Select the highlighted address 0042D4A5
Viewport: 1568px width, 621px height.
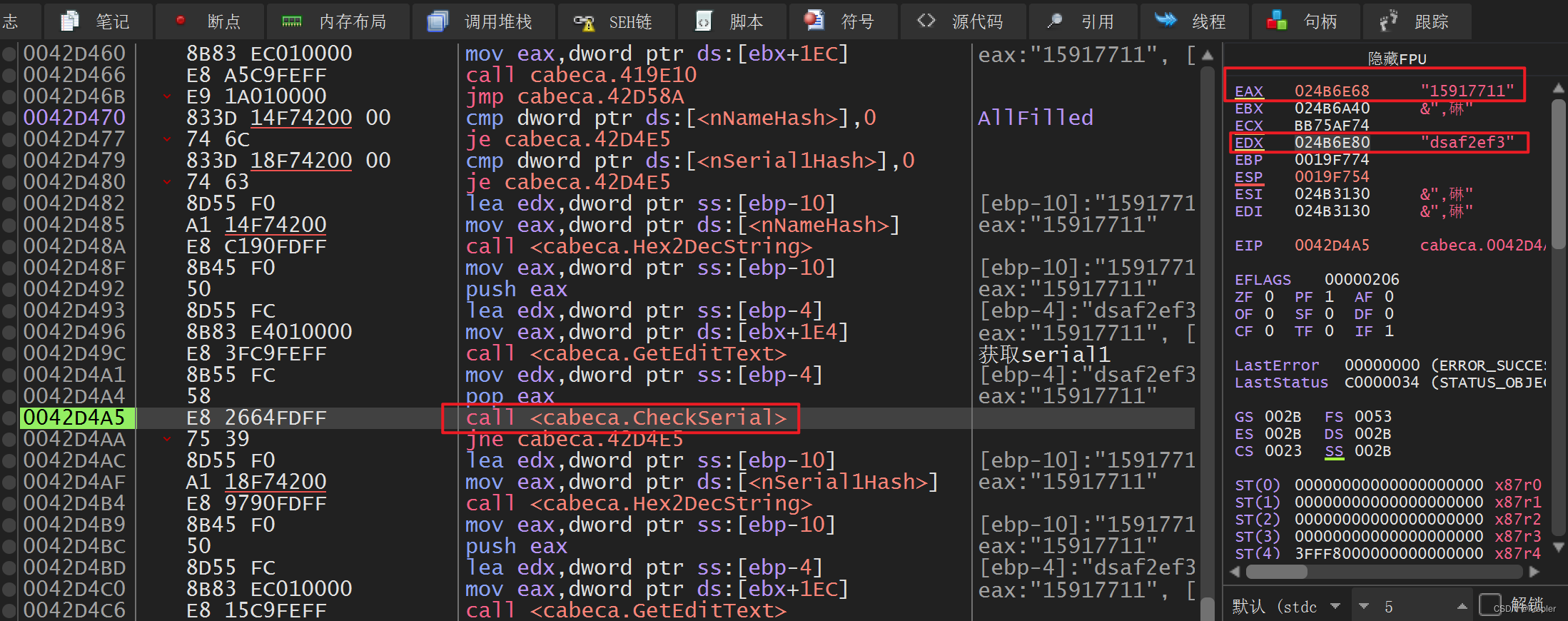[x=74, y=418]
